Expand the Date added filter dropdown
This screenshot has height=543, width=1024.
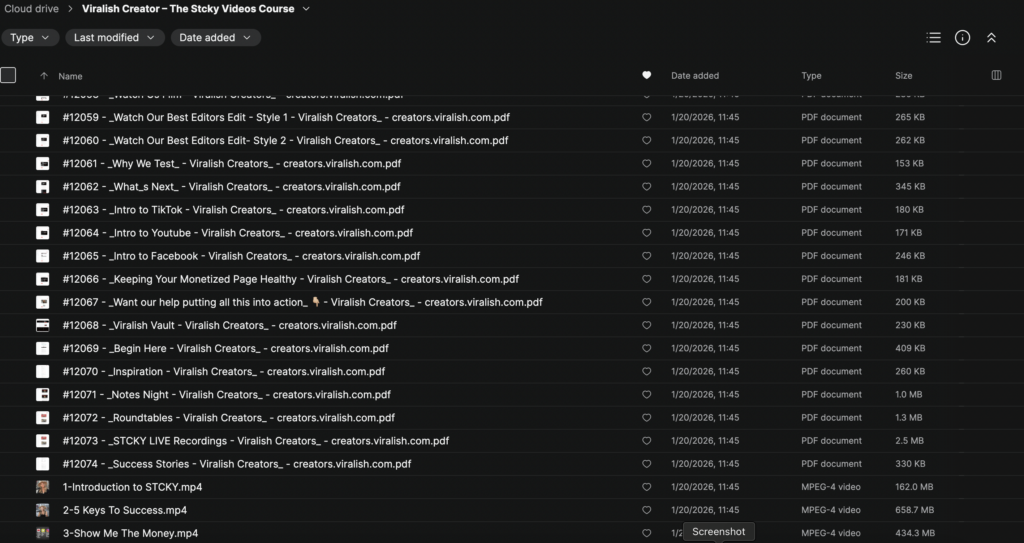click(215, 38)
